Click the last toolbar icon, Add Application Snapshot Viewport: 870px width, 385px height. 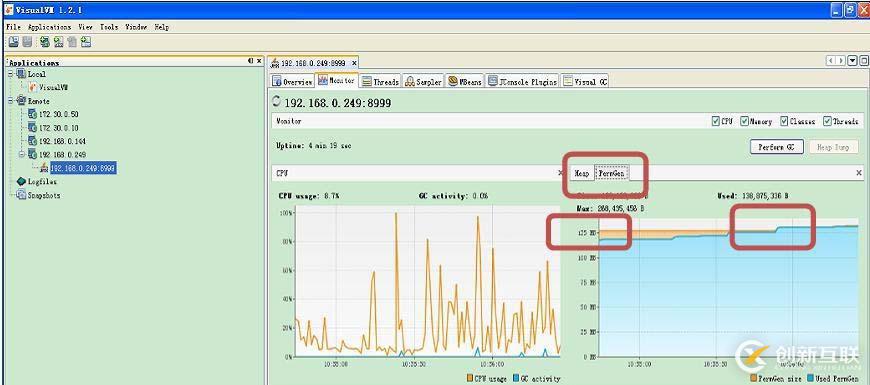(x=85, y=42)
